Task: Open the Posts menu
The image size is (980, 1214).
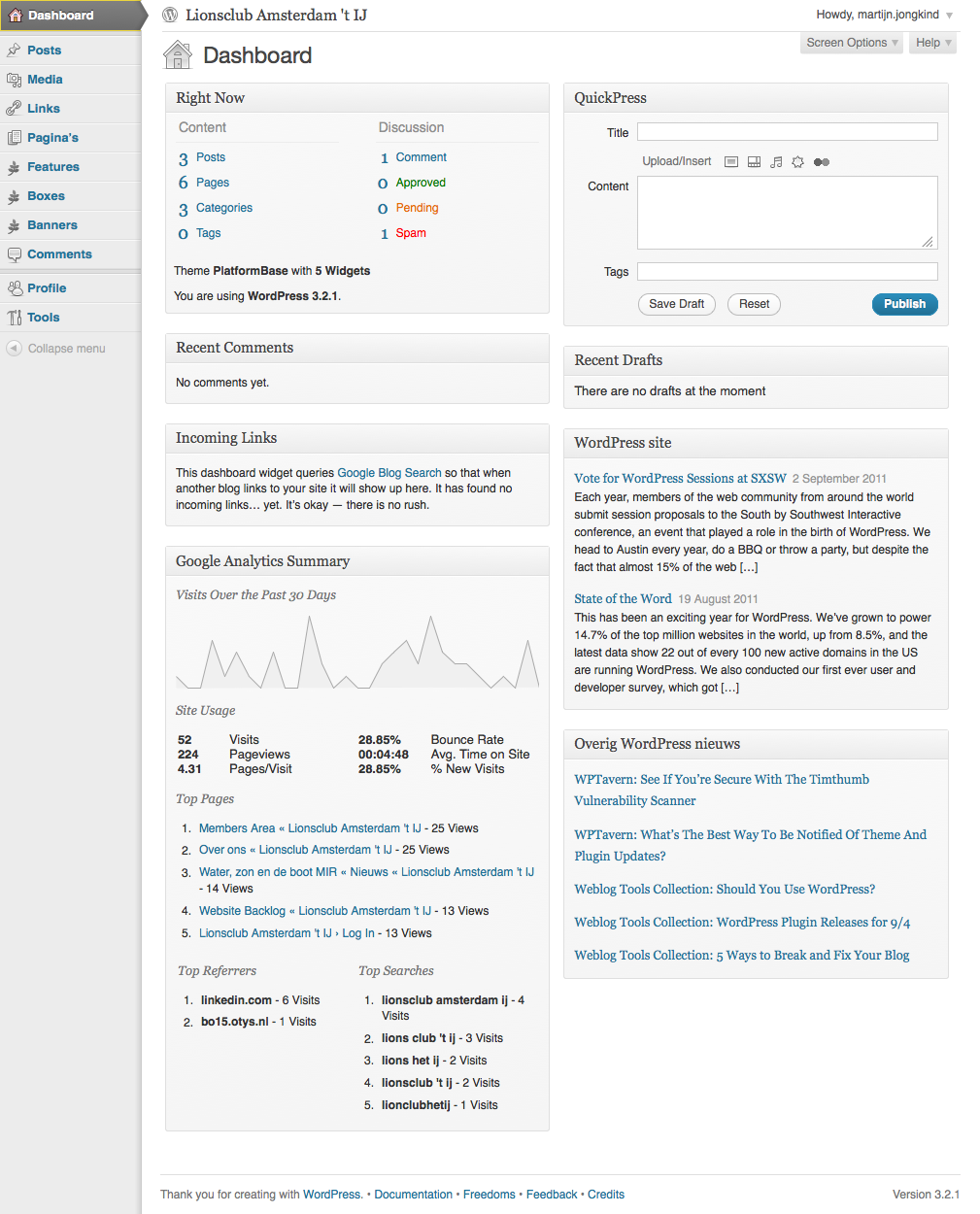Action: pos(44,50)
